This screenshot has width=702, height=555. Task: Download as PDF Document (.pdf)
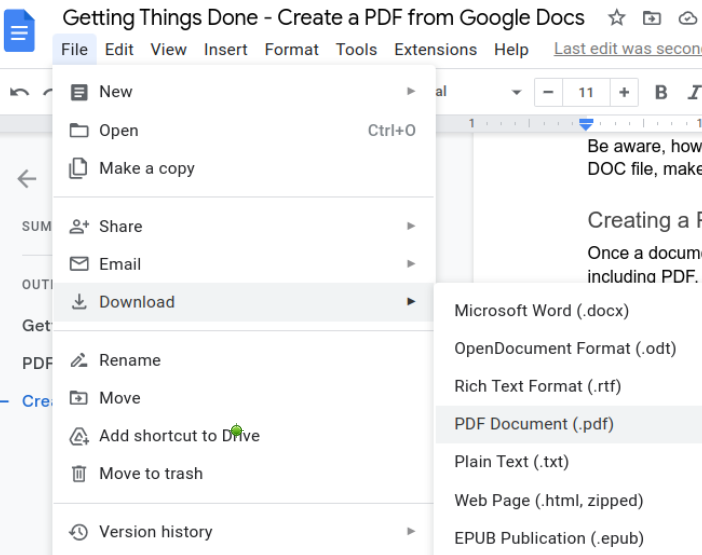click(569, 424)
